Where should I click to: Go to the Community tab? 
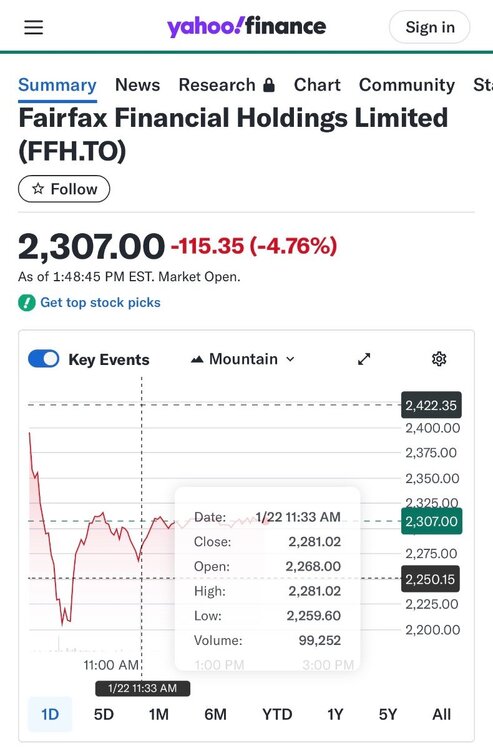[x=407, y=85]
